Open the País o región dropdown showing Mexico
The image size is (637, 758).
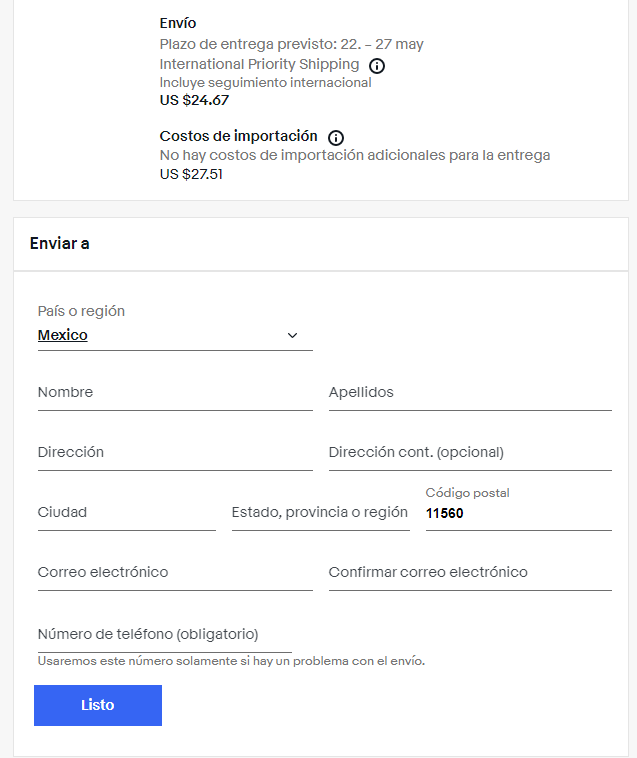pos(174,336)
